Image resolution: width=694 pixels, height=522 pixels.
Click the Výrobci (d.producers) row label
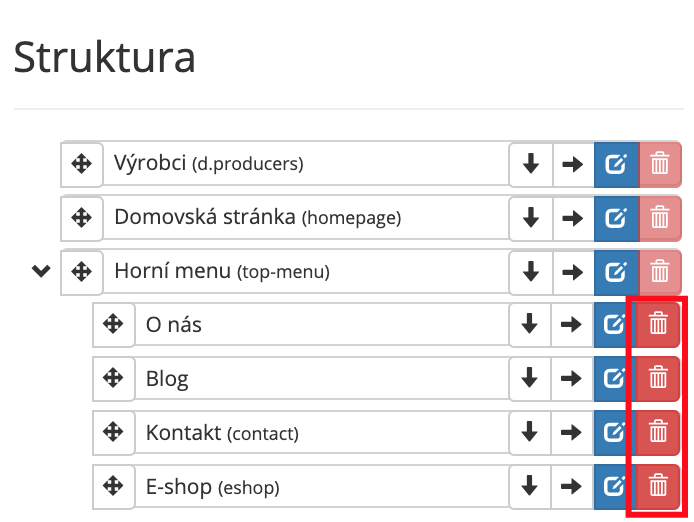[208, 163]
